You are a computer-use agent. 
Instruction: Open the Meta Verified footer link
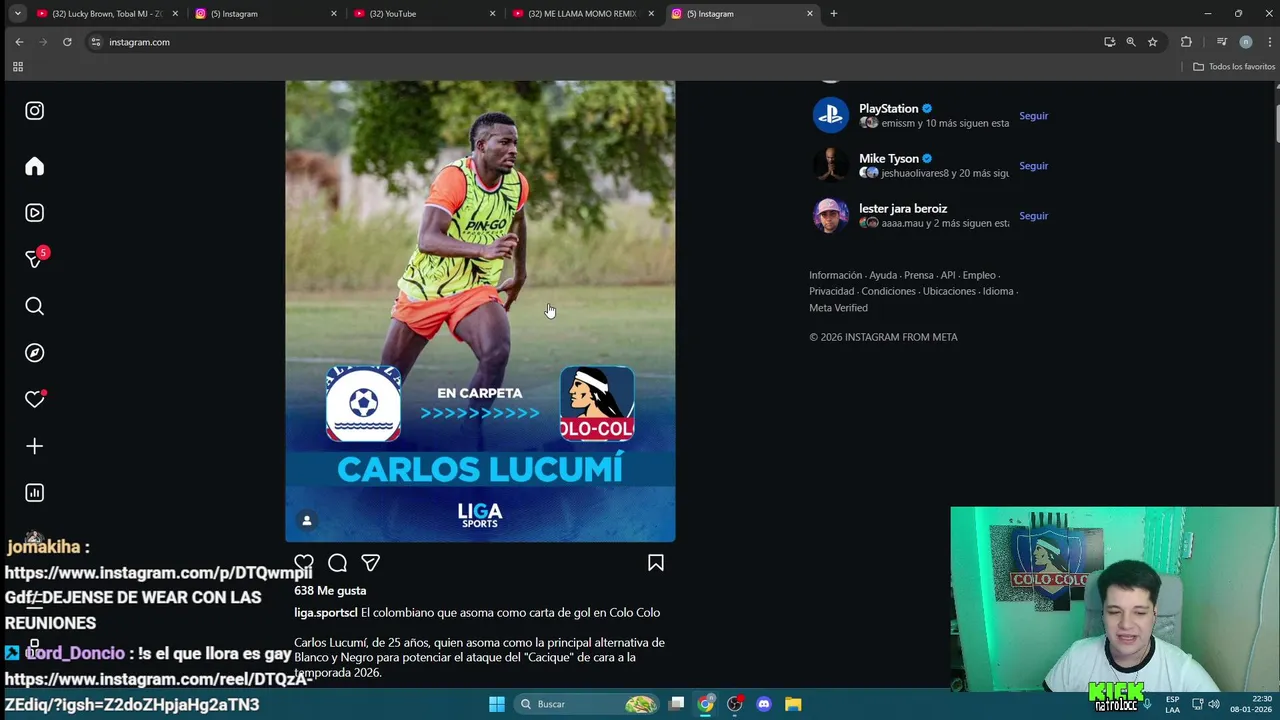tap(838, 308)
